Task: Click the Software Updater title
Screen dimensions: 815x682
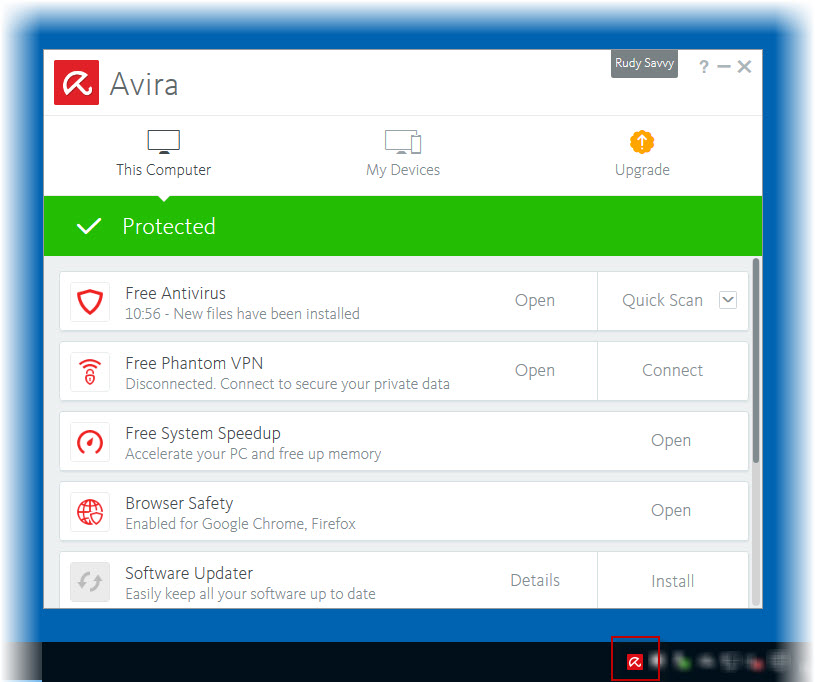Action: point(189,573)
